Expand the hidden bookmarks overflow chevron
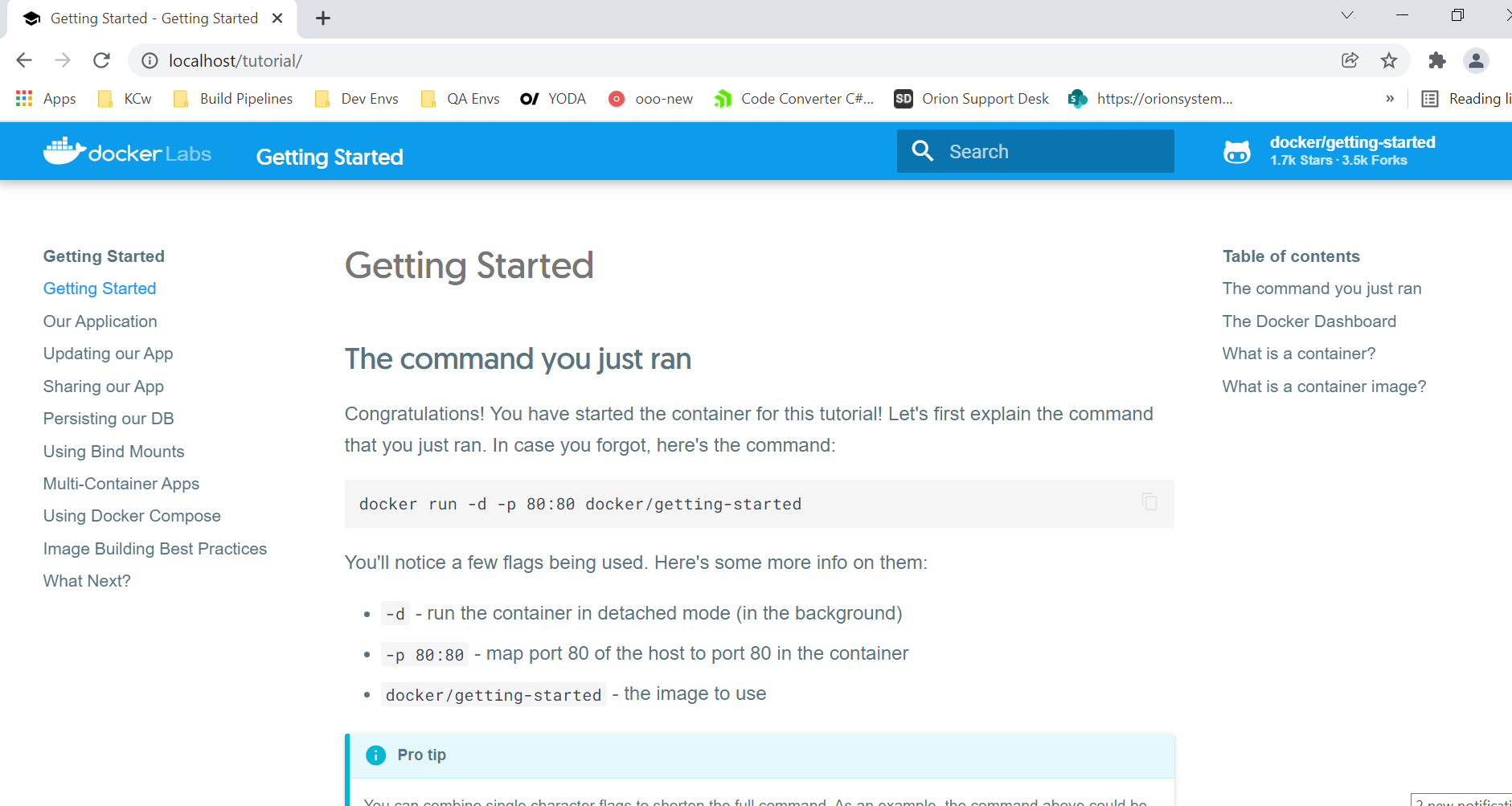Viewport: 1512px width, 806px height. (1390, 99)
